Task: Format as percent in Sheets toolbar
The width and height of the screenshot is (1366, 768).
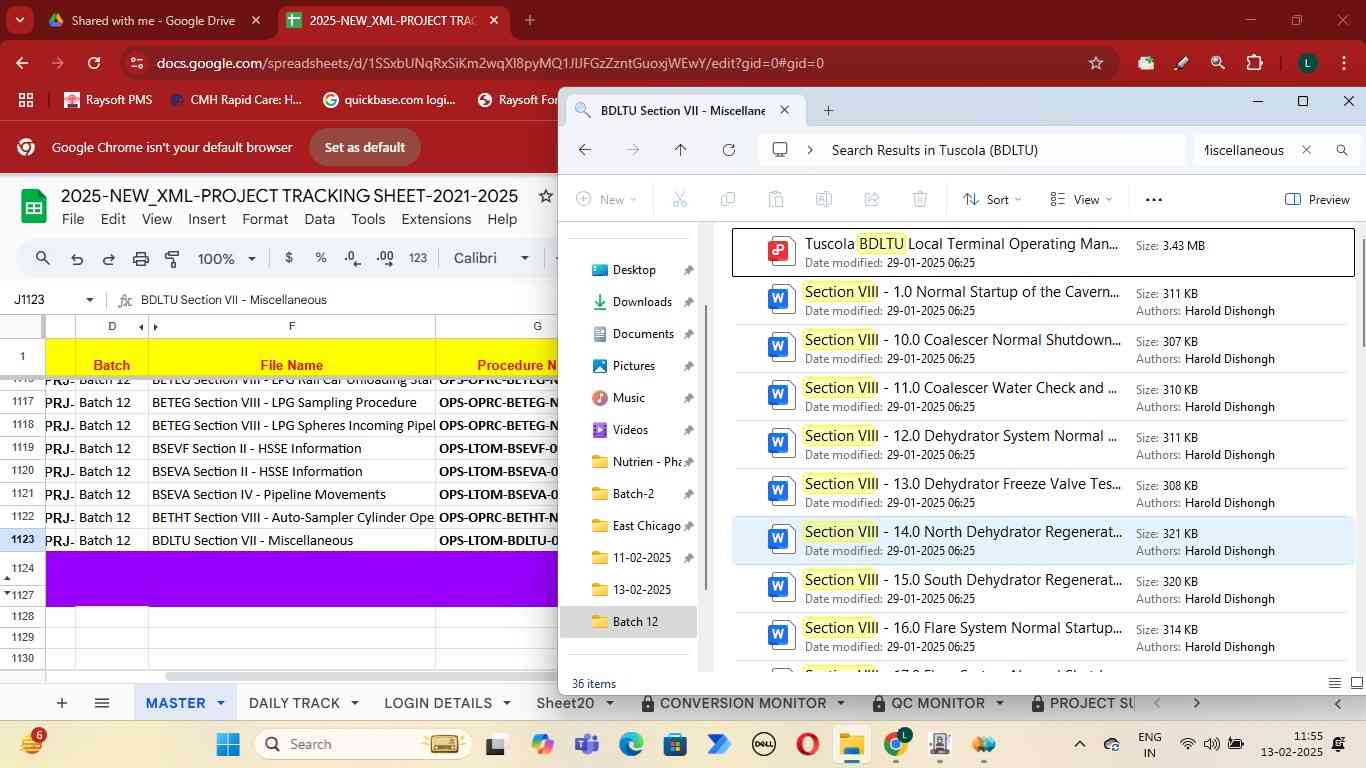Action: click(321, 258)
